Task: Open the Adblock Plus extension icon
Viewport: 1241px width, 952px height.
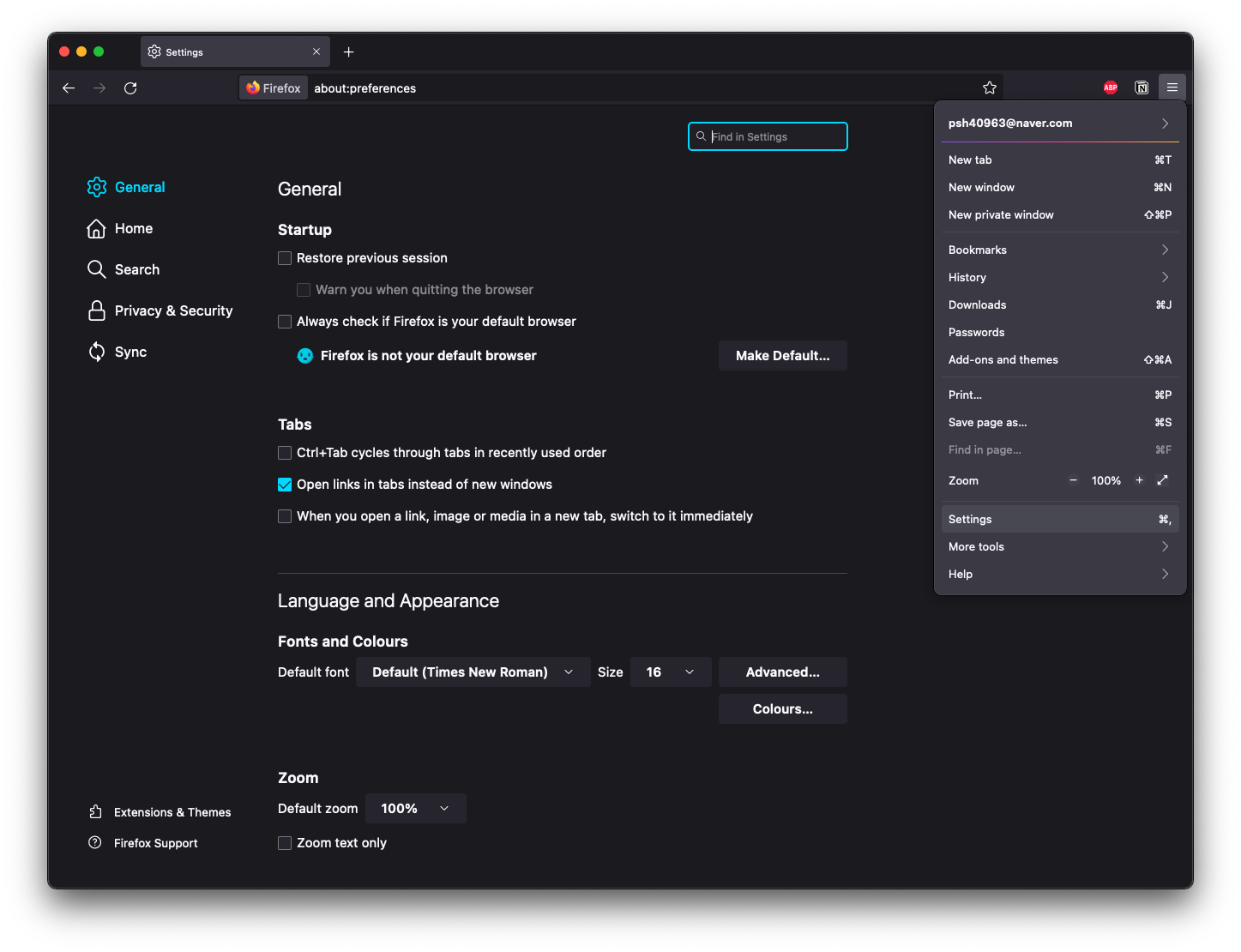Action: pos(1111,87)
